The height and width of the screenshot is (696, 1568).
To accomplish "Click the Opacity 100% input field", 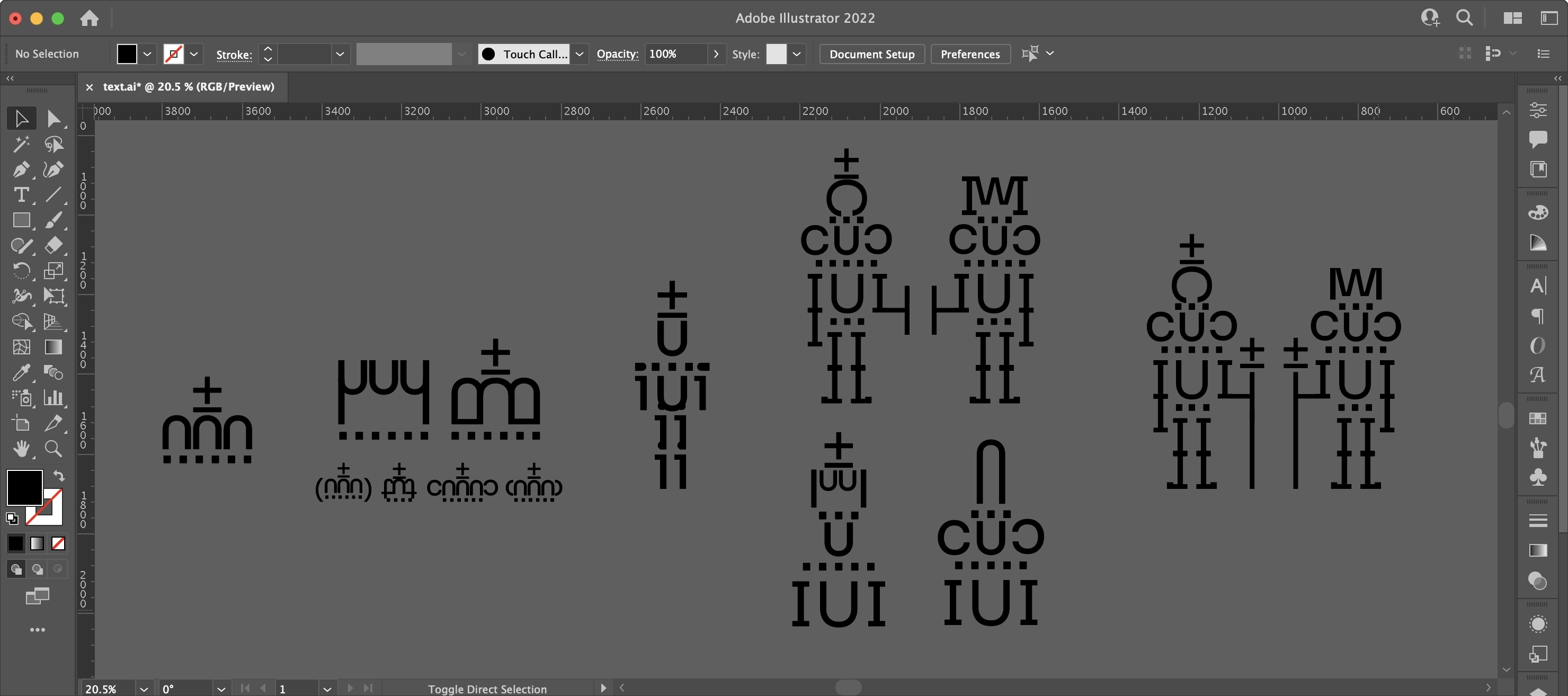I will [x=675, y=54].
